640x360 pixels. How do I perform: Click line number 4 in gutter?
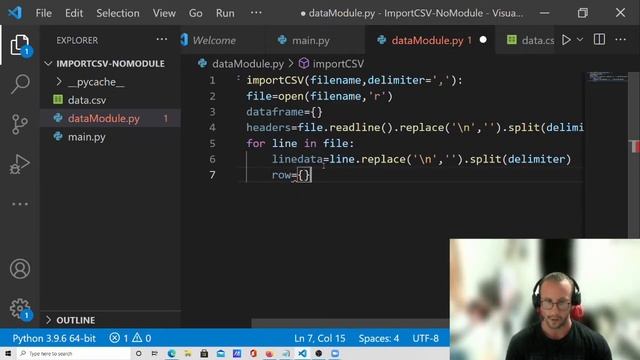tap(212, 127)
